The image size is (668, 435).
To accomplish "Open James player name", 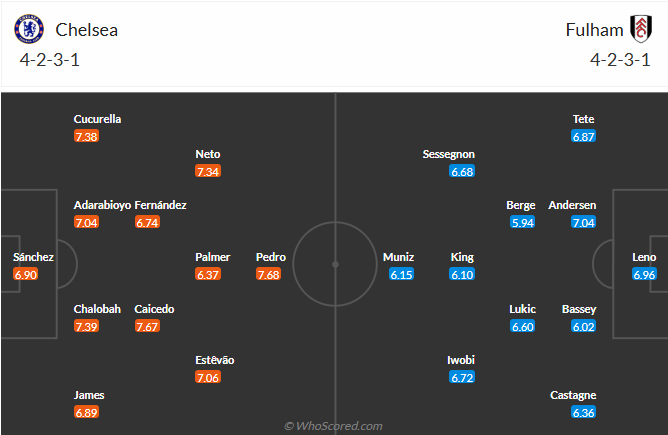I will coord(88,395).
